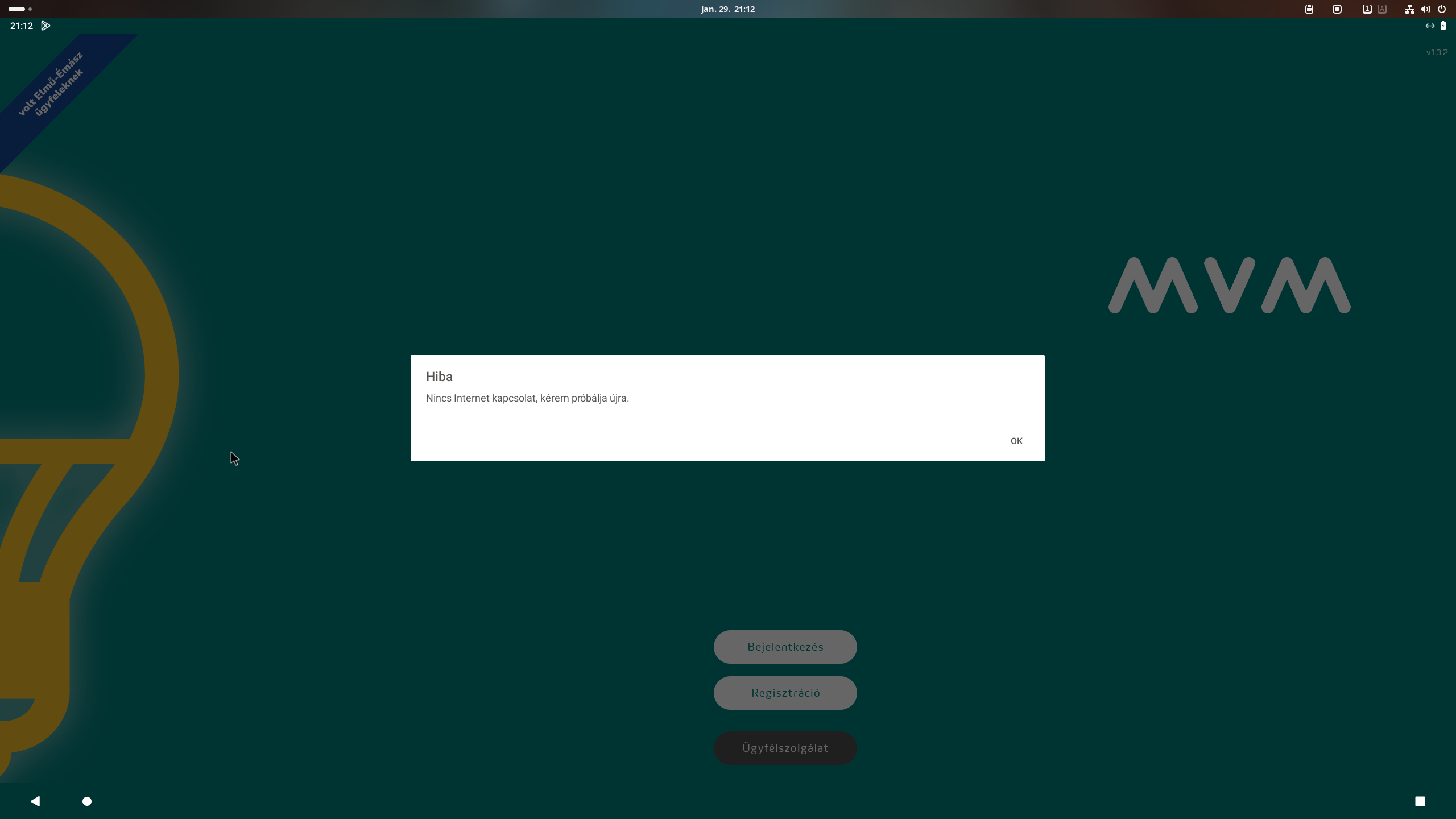Click the battery charging status icon

[x=1443, y=26]
